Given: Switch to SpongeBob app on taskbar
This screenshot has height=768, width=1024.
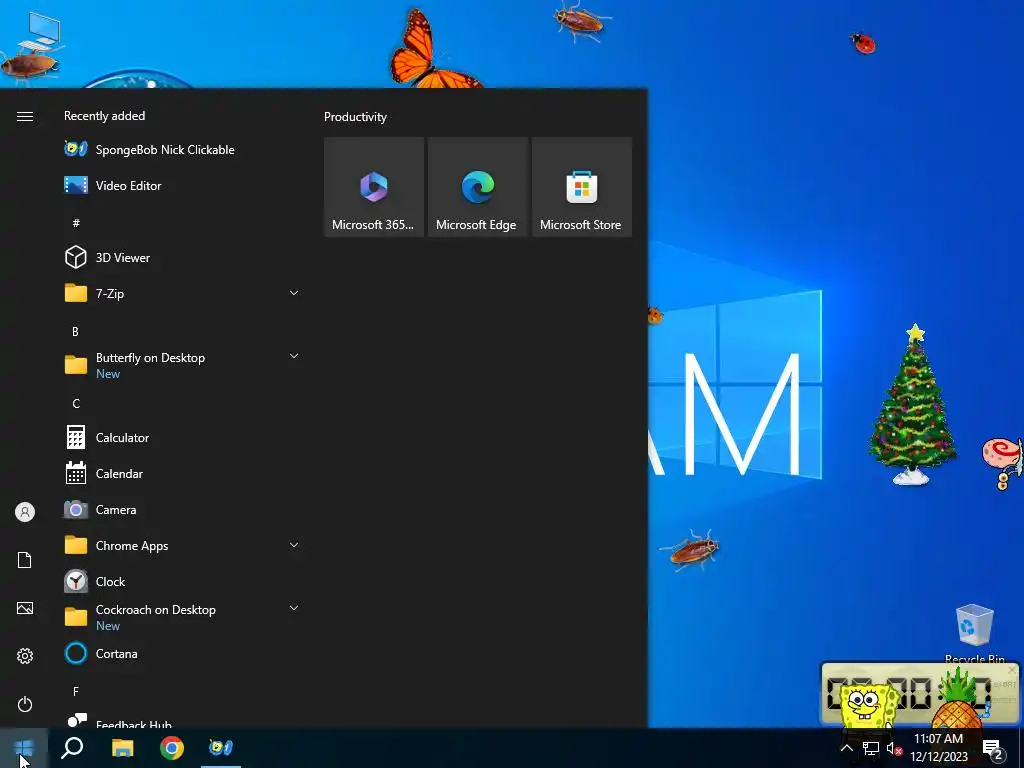Looking at the screenshot, I should (x=221, y=748).
